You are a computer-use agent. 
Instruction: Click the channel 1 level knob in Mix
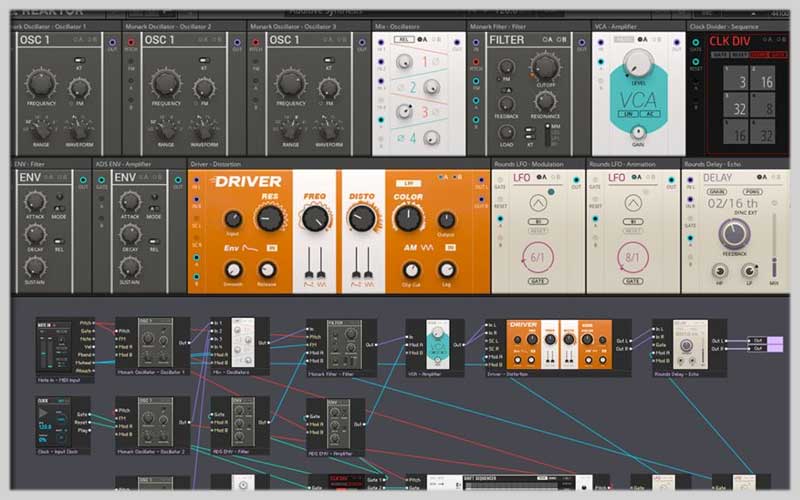pos(404,62)
